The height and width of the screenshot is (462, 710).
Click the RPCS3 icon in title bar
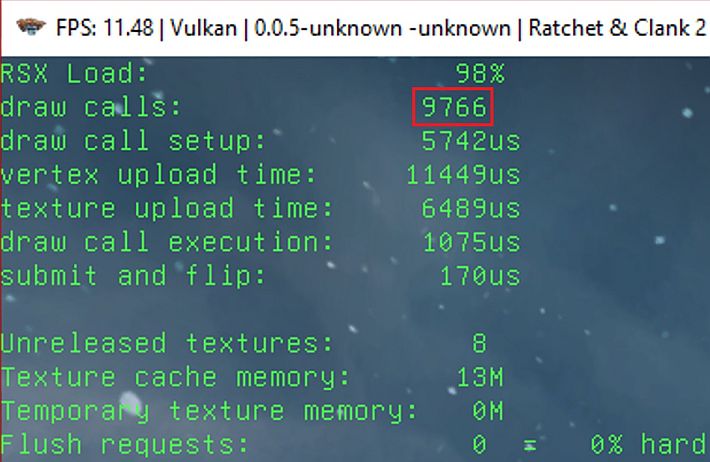point(31,27)
